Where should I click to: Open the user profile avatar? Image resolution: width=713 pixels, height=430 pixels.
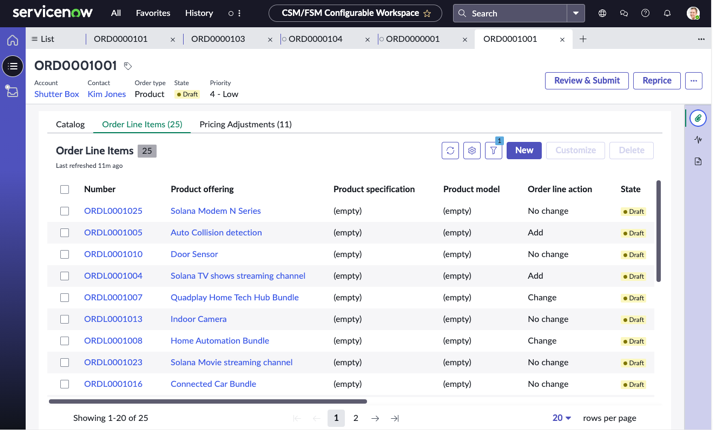click(693, 13)
